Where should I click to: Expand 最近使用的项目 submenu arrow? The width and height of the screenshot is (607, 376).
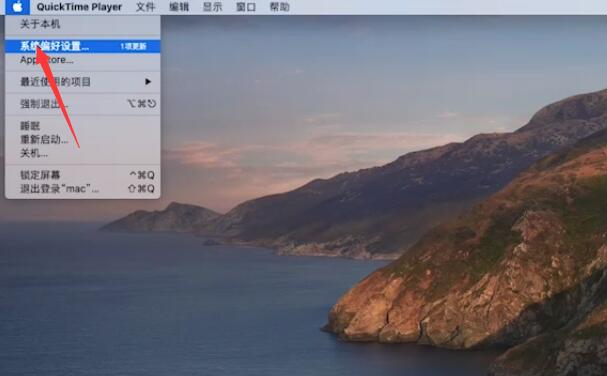coord(148,82)
